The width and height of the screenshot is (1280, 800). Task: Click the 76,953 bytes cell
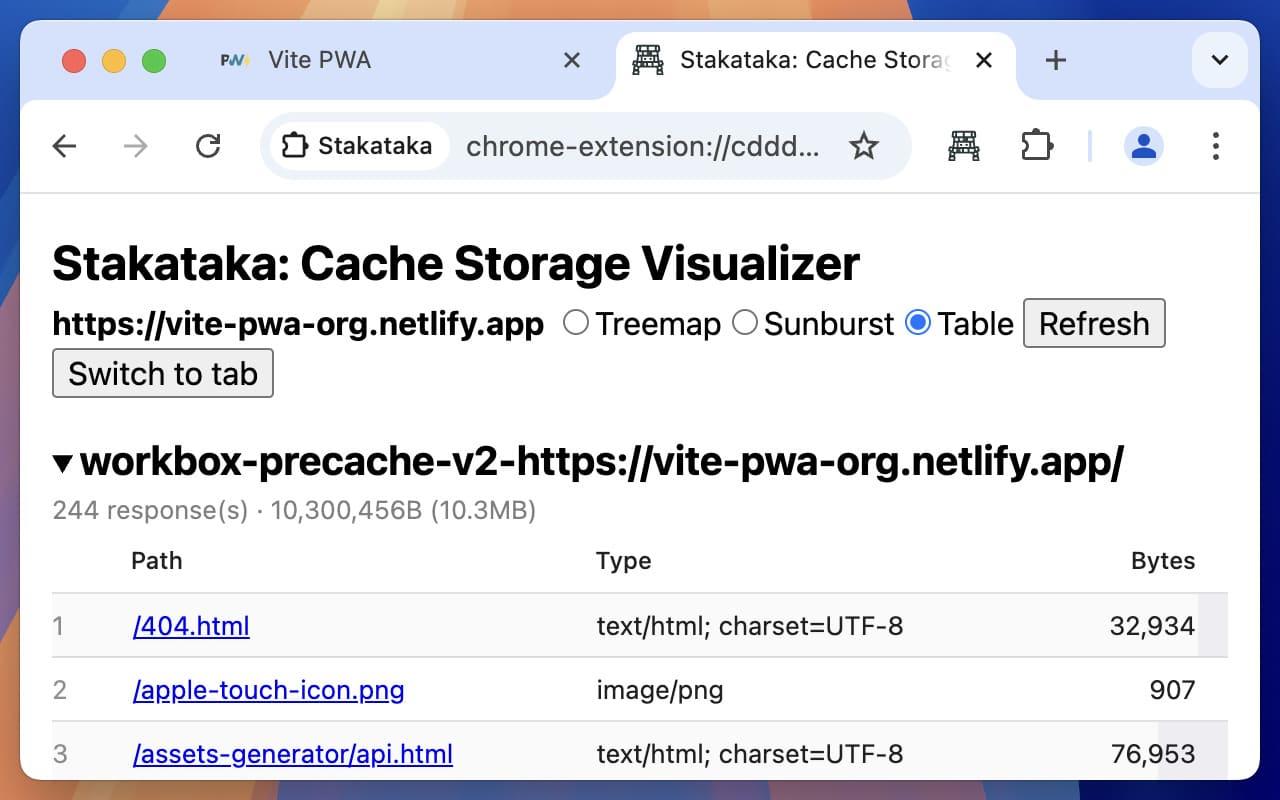click(x=1152, y=753)
